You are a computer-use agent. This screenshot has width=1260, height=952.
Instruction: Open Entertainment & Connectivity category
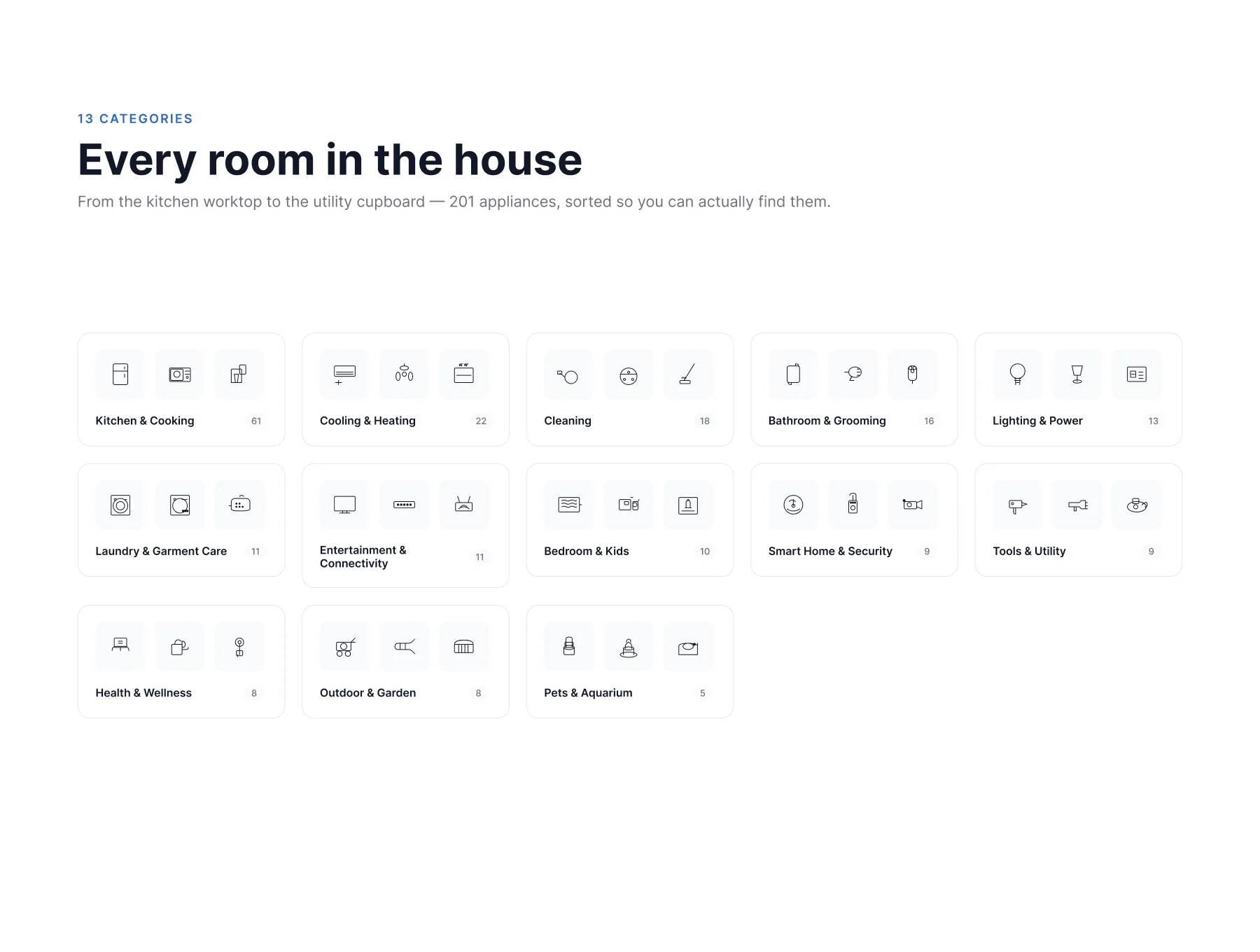click(405, 526)
